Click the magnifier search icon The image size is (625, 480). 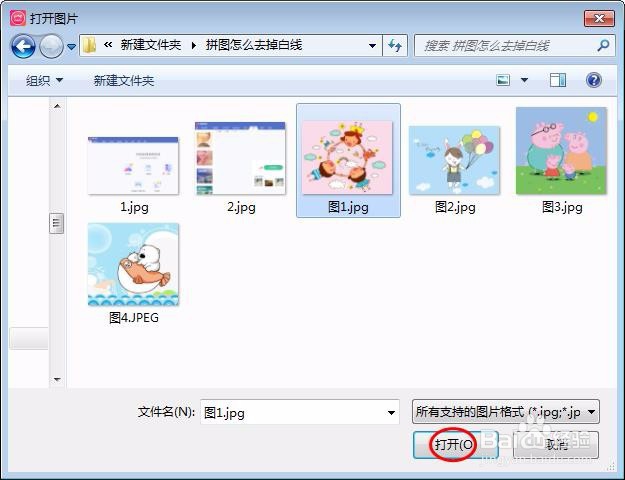tap(603, 45)
